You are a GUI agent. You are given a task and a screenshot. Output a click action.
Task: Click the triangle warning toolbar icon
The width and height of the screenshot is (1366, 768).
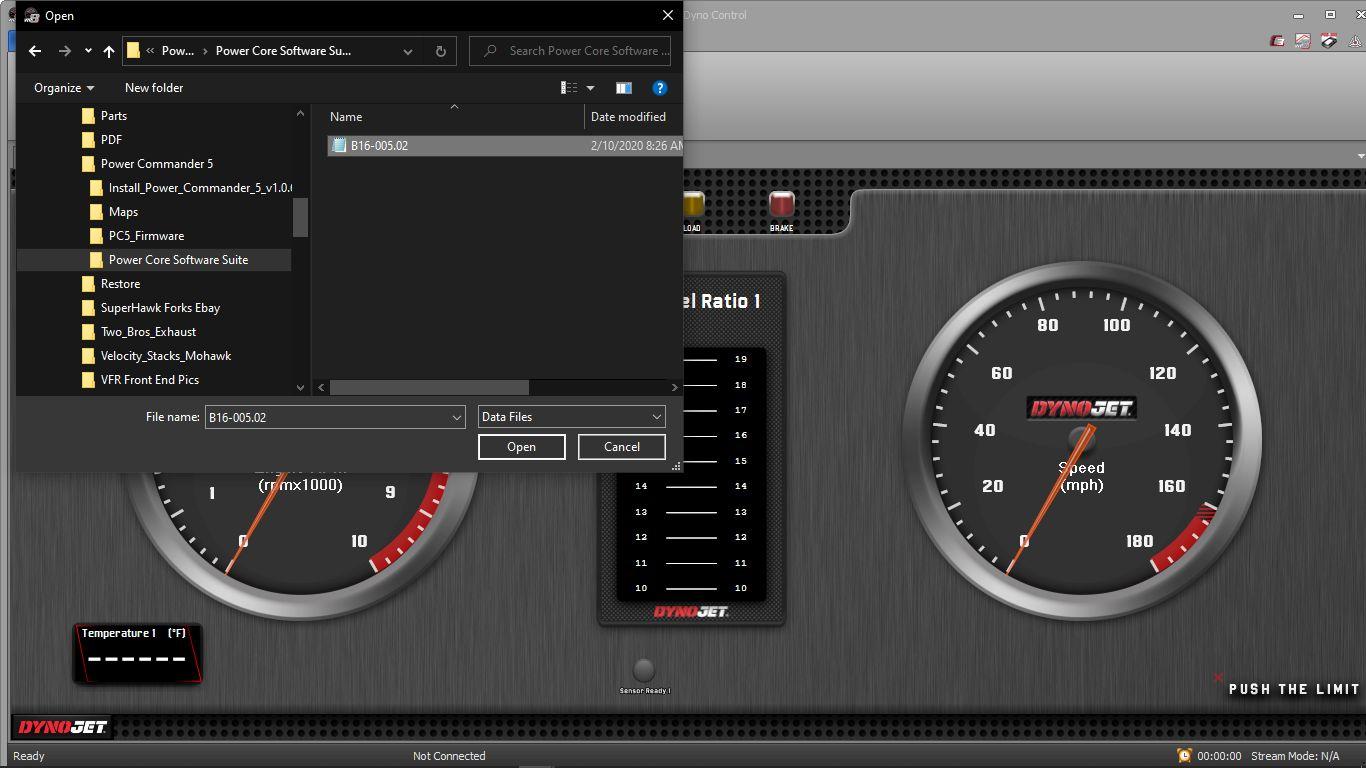coord(1355,41)
